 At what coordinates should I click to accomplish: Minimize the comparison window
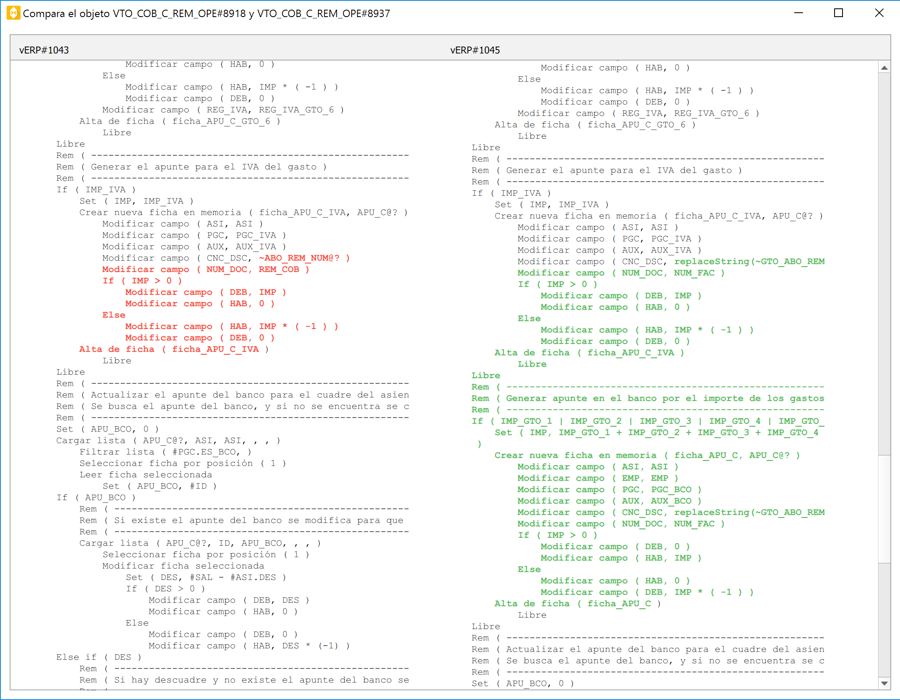point(798,14)
